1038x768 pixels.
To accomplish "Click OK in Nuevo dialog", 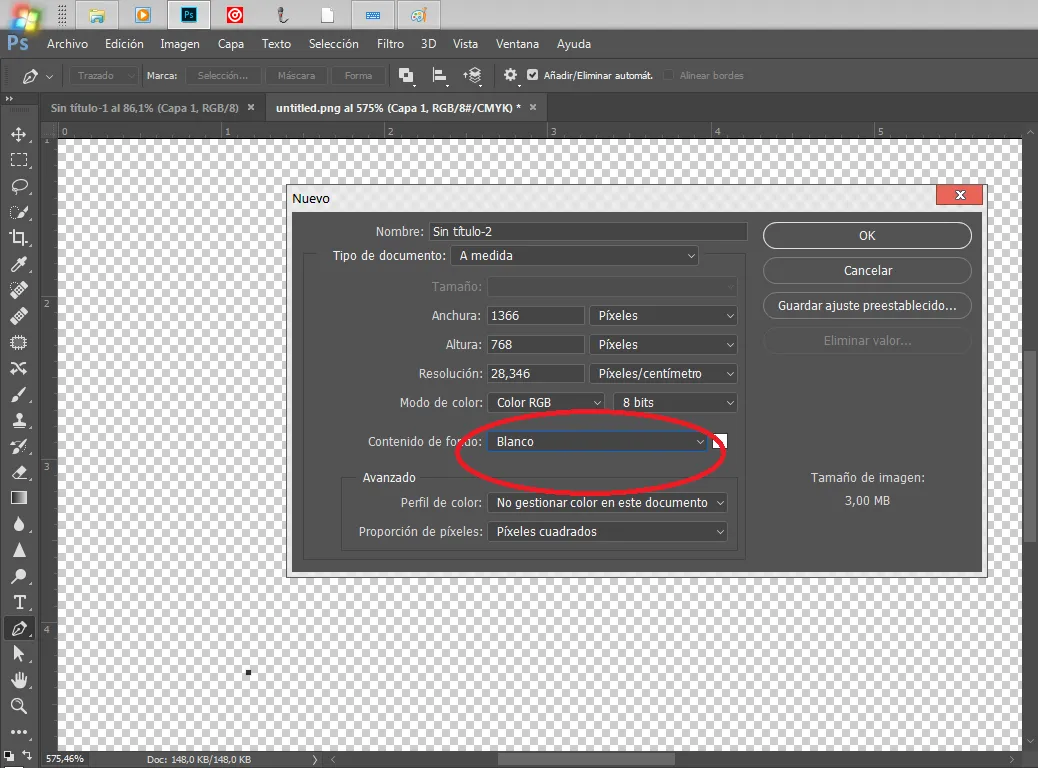I will [x=867, y=236].
